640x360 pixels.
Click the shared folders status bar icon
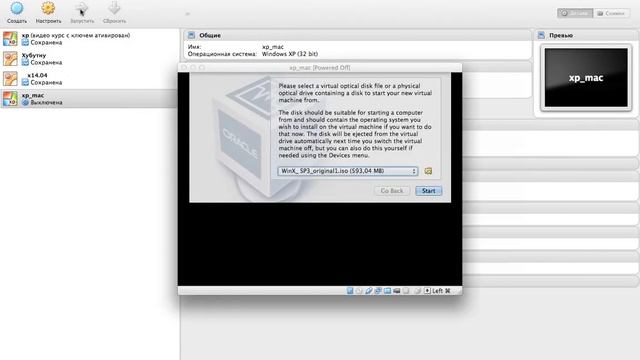[387, 291]
